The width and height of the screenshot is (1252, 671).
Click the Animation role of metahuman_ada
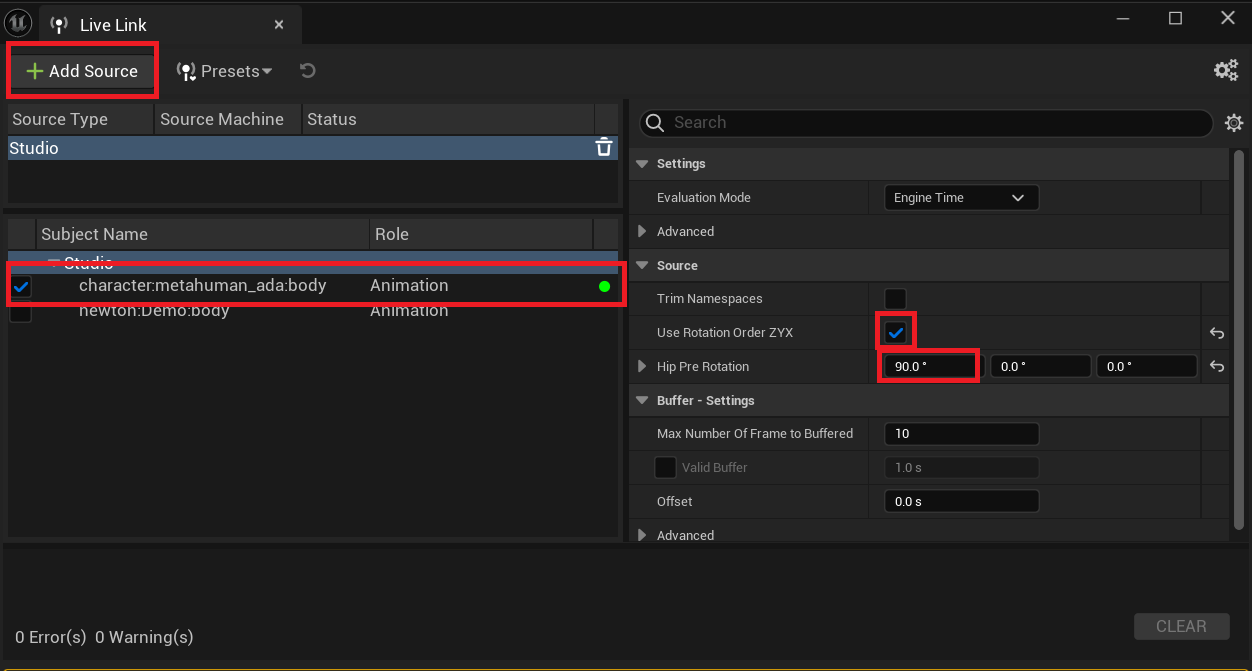tap(409, 286)
